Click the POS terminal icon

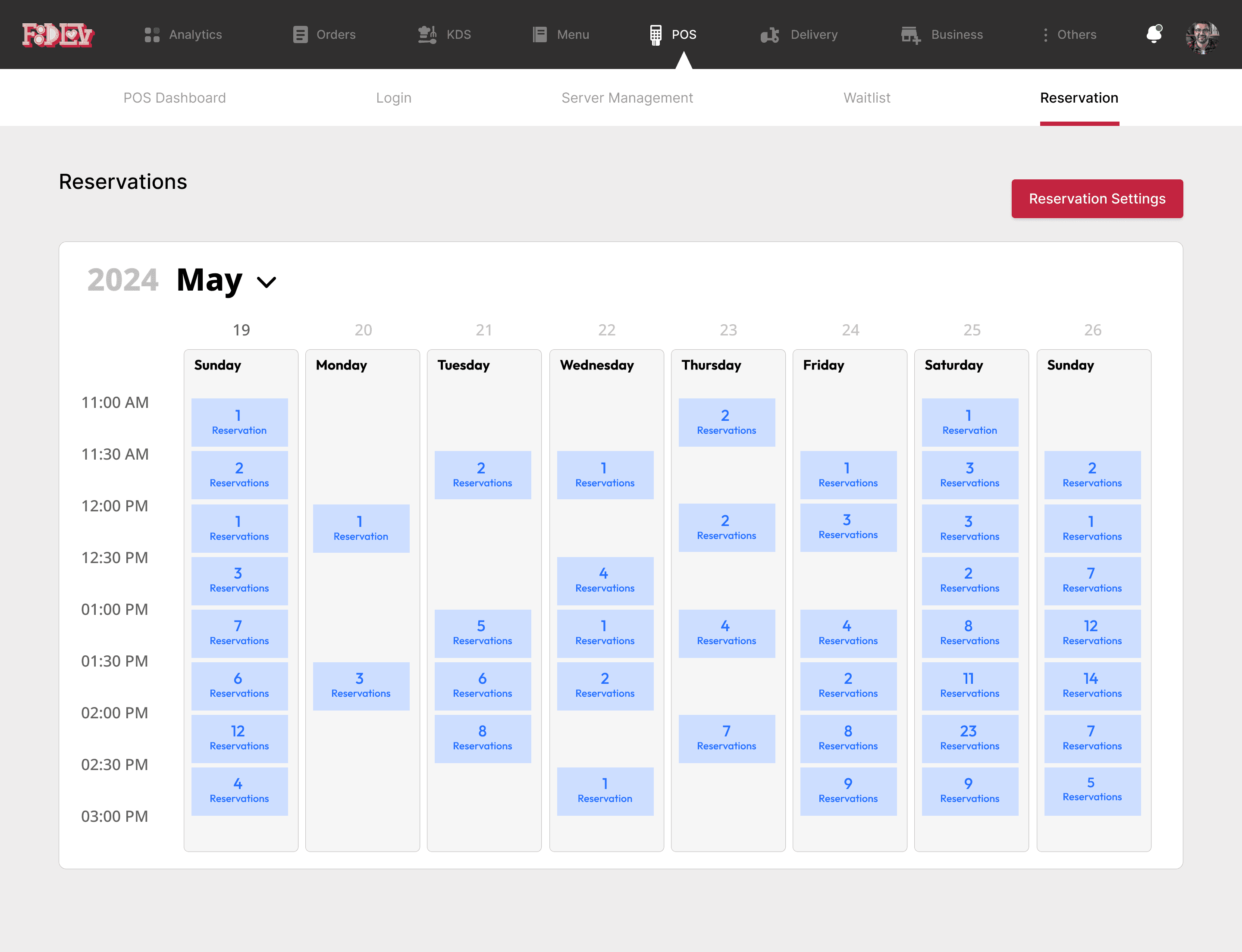pyautogui.click(x=655, y=34)
